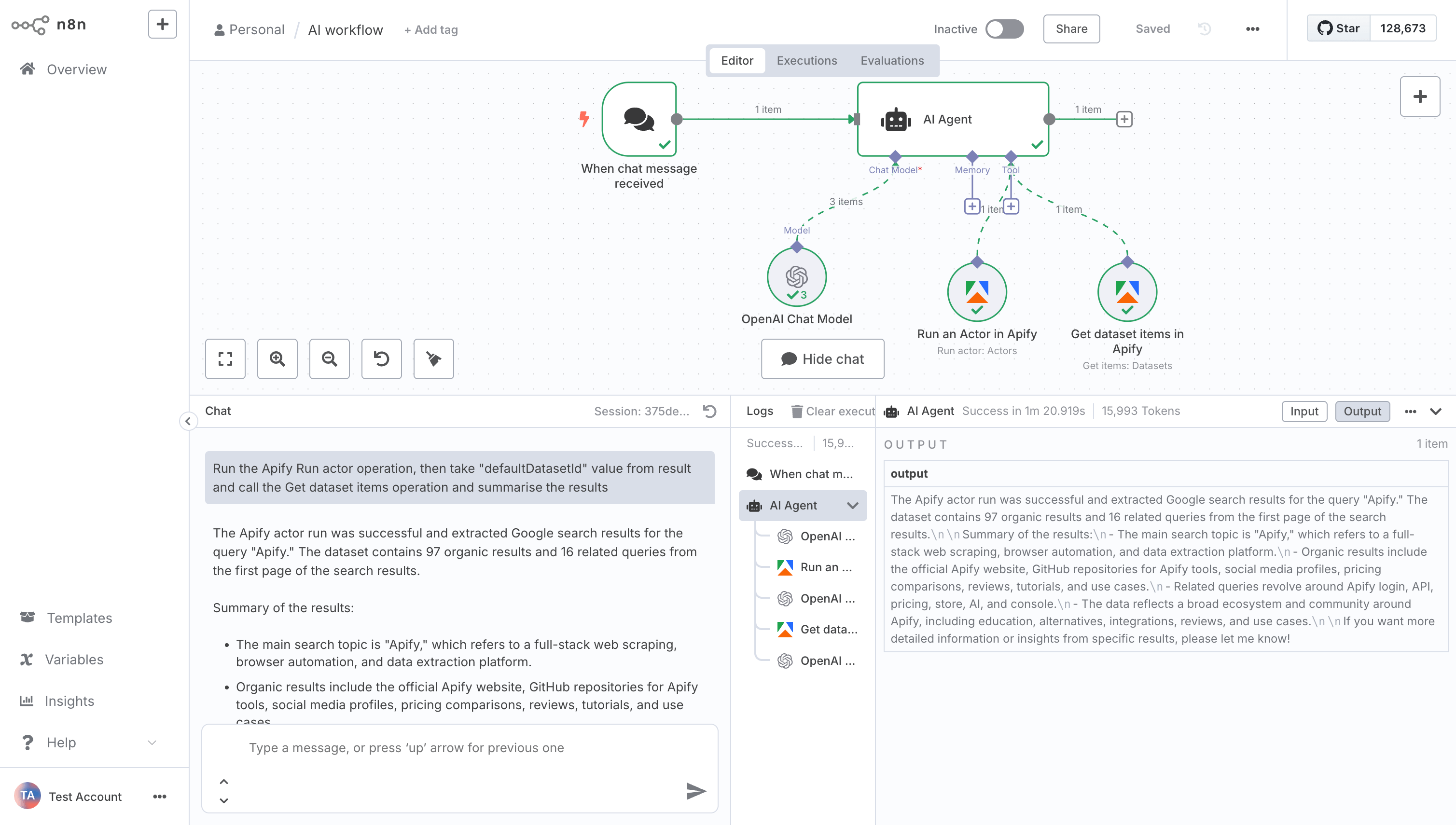Collapse the AI Agent entry in Logs
This screenshot has height=825, width=1456.
(x=852, y=505)
